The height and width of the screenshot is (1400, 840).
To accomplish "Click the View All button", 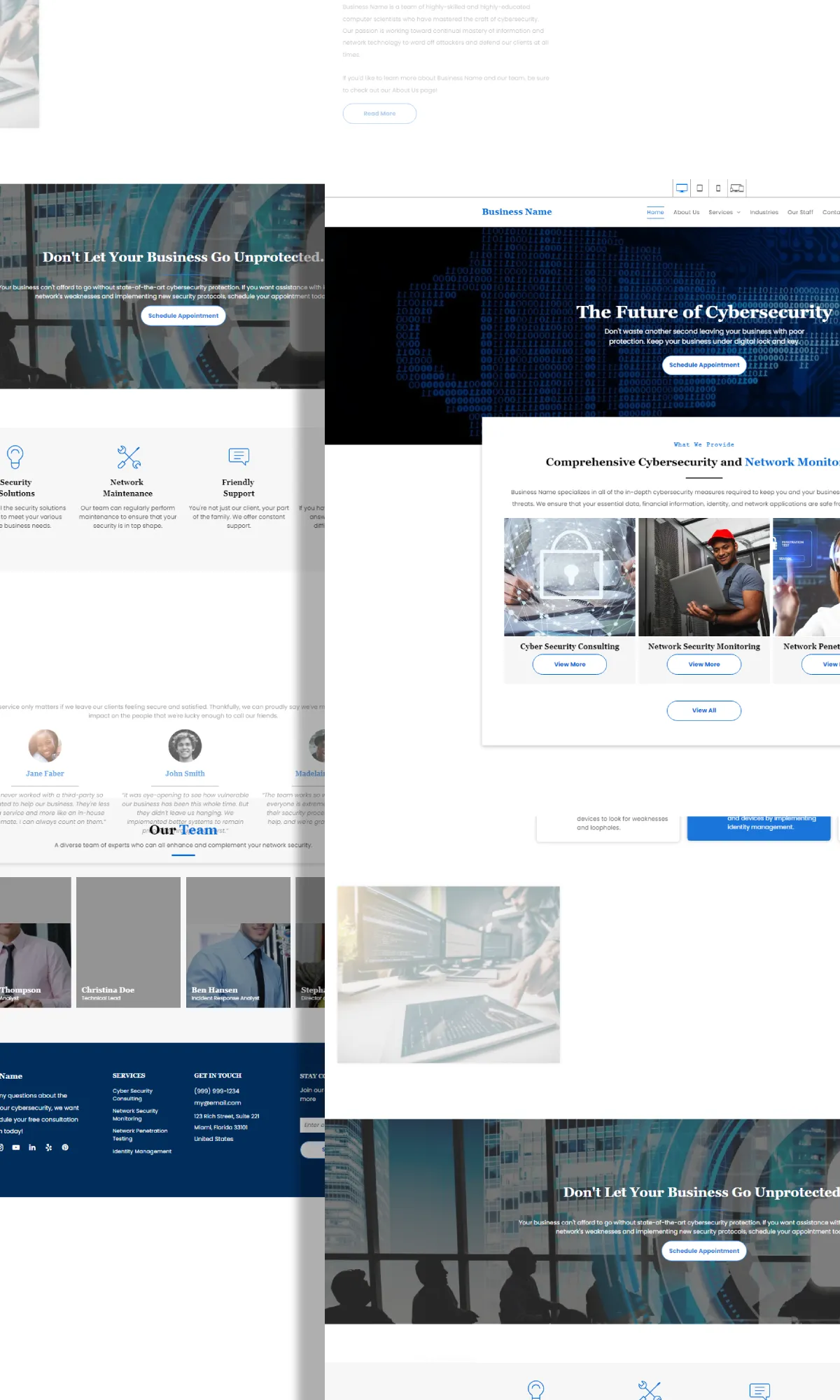I will [x=704, y=710].
